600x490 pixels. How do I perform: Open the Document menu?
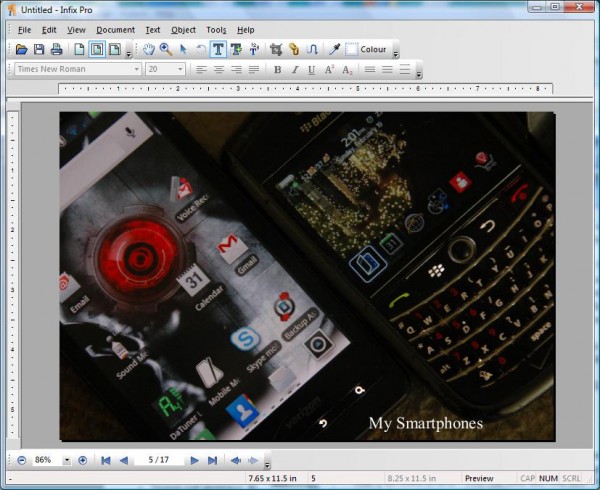point(116,30)
